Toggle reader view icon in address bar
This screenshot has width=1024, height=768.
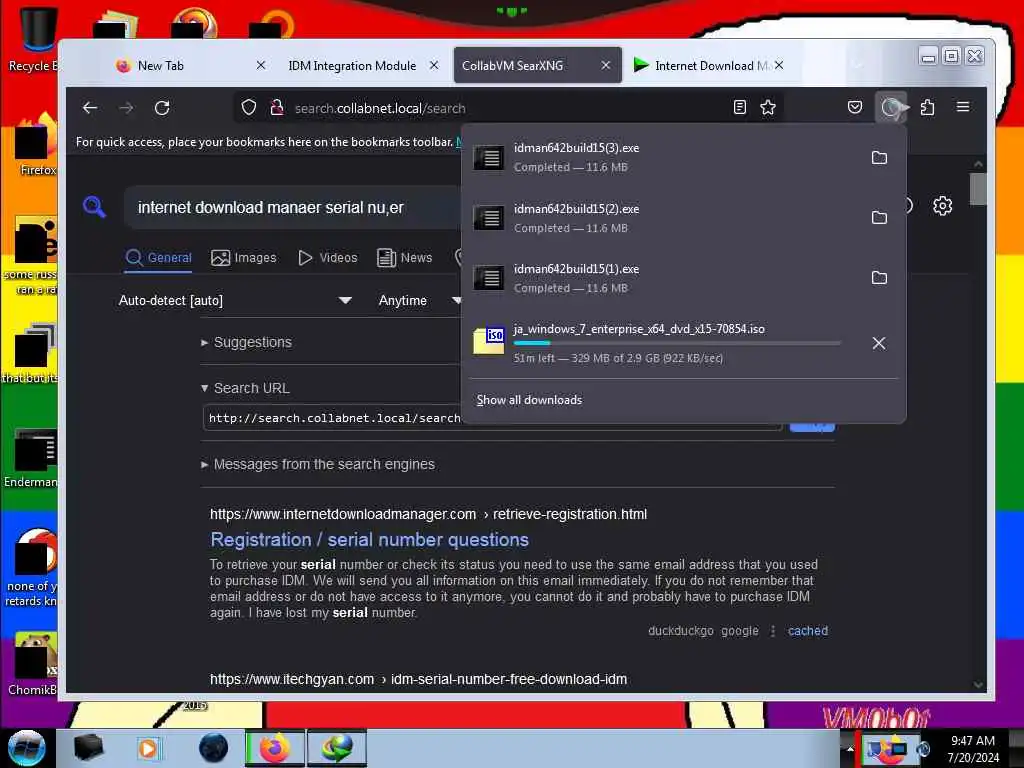tap(739, 108)
